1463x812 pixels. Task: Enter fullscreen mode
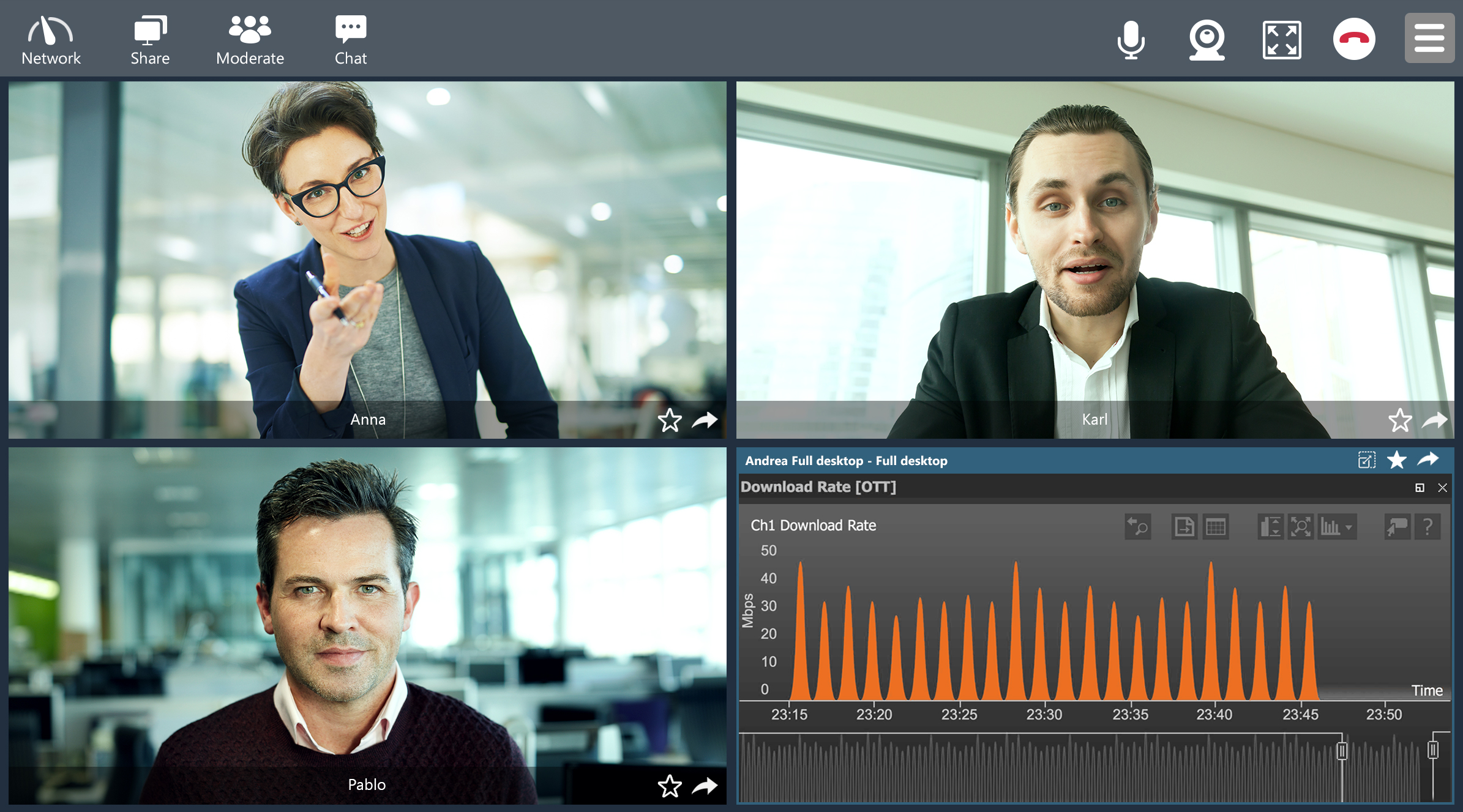[x=1282, y=40]
